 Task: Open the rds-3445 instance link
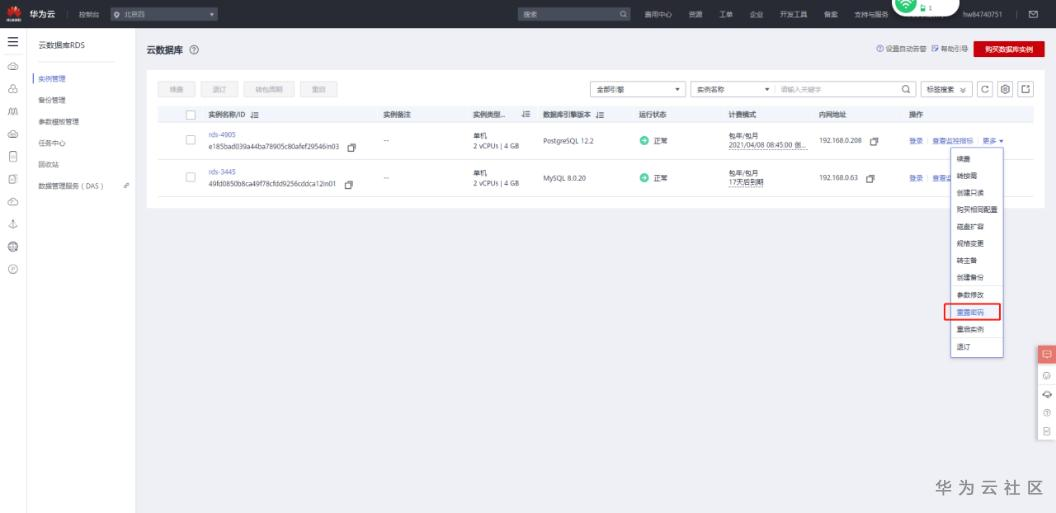(x=222, y=172)
